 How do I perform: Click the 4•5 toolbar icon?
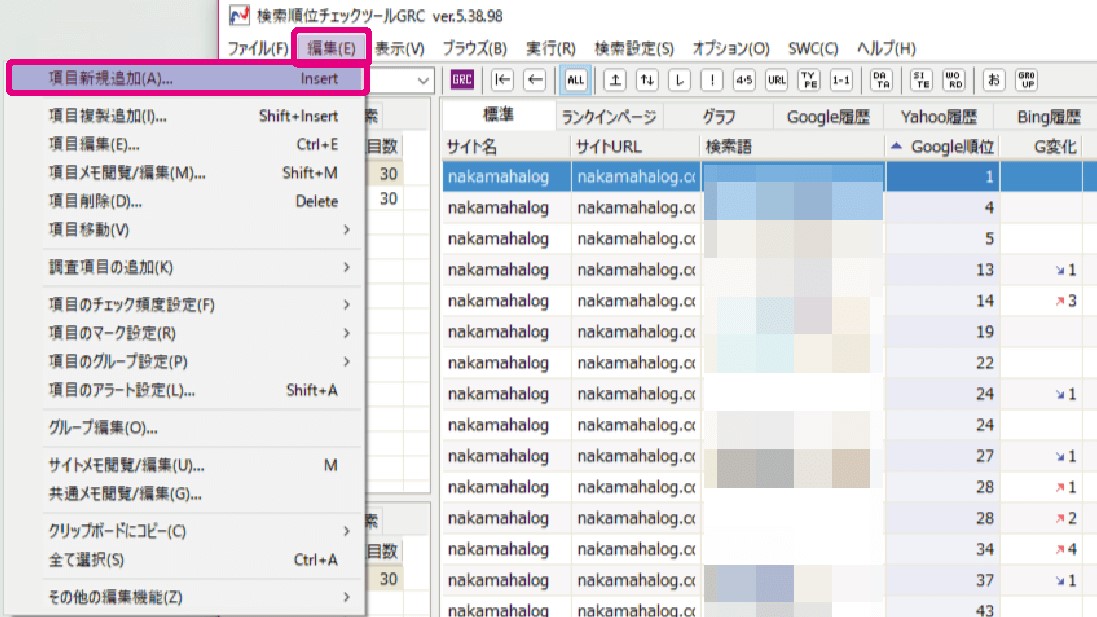(744, 80)
